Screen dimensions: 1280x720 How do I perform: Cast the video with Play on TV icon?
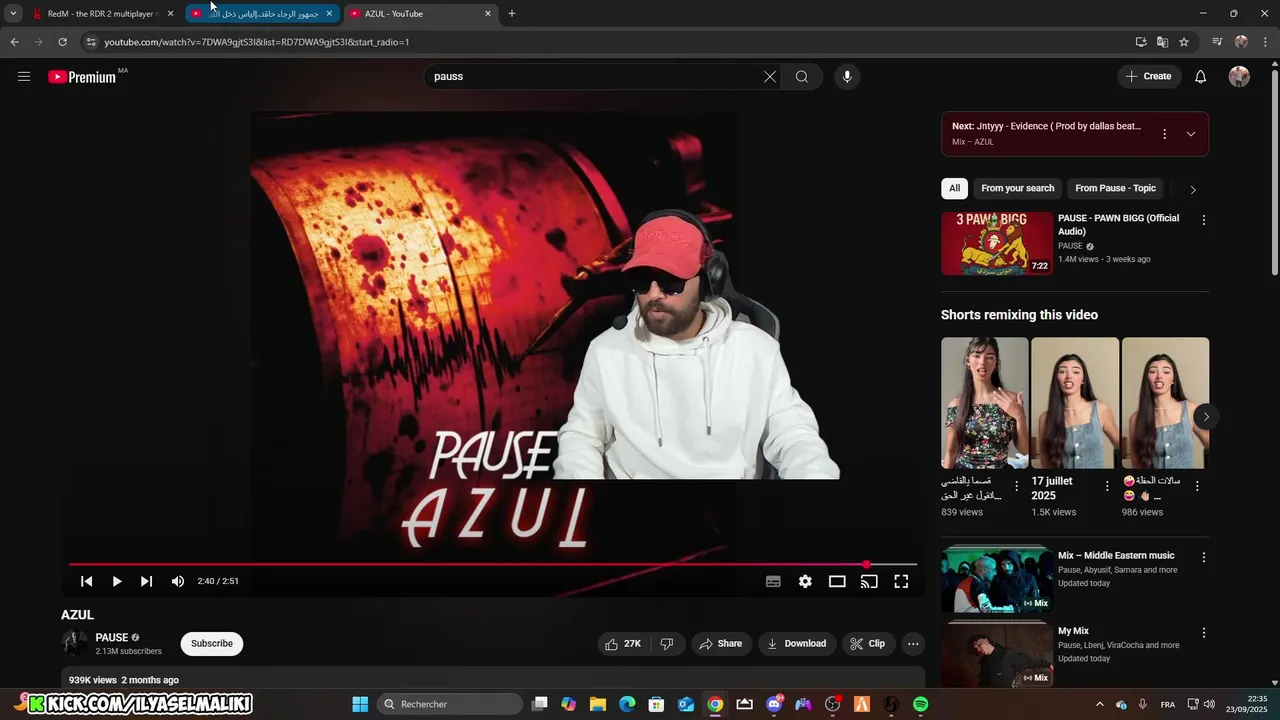(x=869, y=581)
